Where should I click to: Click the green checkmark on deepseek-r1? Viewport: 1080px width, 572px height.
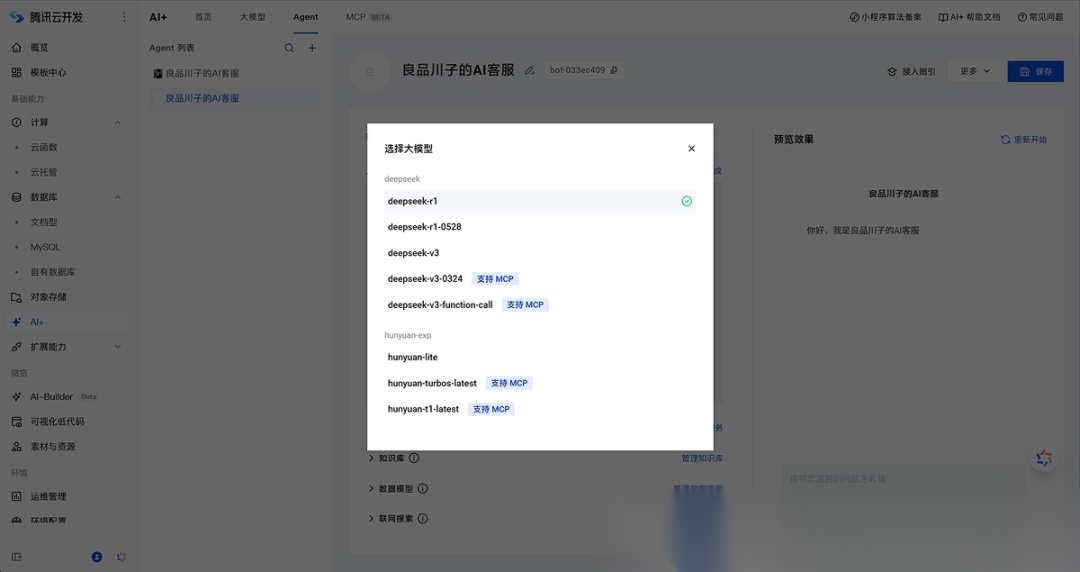click(687, 201)
